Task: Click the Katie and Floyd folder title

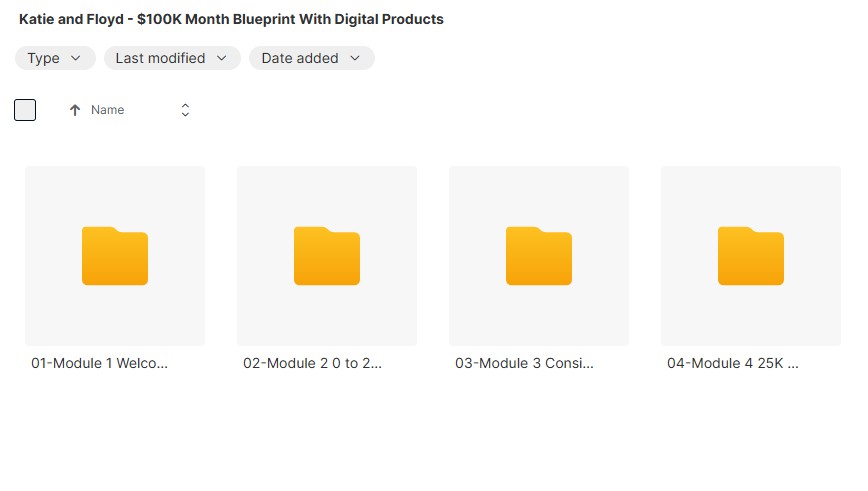Action: click(231, 19)
